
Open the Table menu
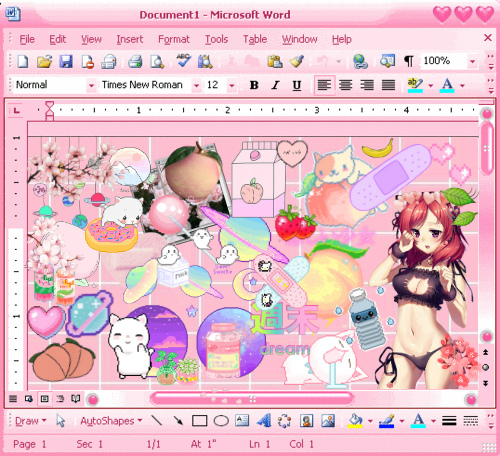255,39
